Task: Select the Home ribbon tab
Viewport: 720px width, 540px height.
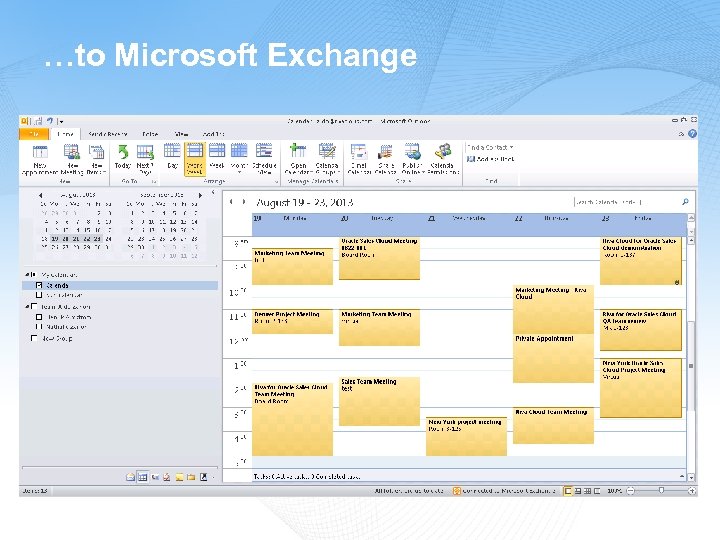Action: coord(65,134)
